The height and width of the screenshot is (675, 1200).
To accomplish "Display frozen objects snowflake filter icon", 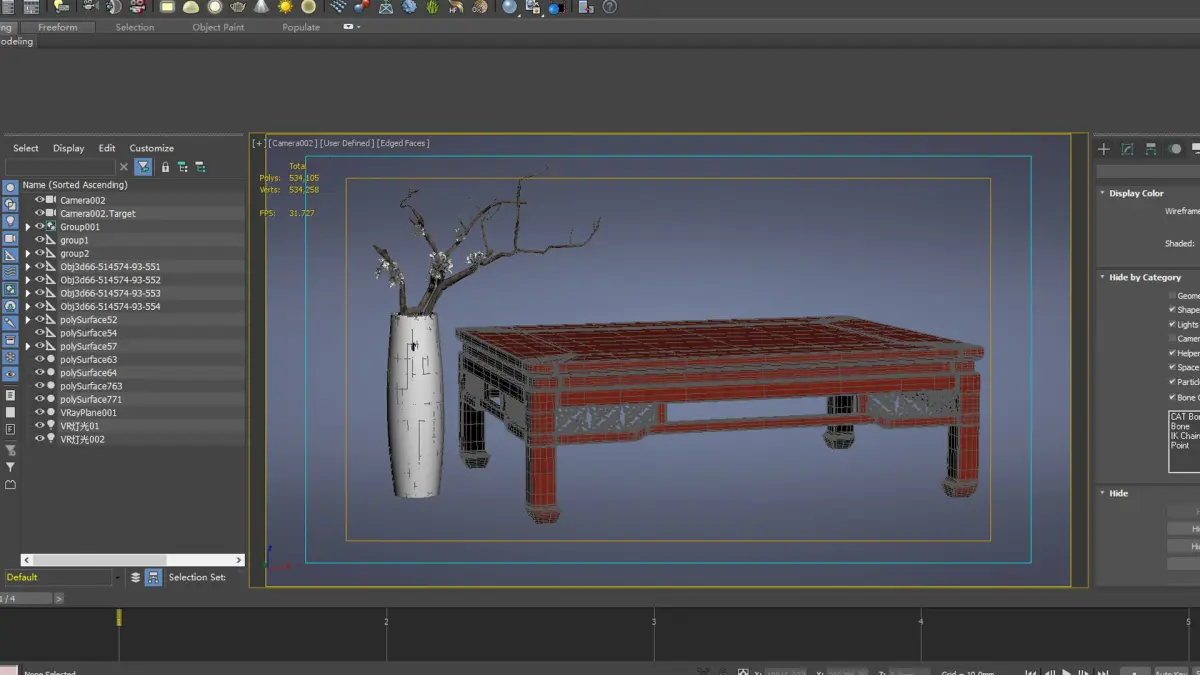I will click(10, 357).
